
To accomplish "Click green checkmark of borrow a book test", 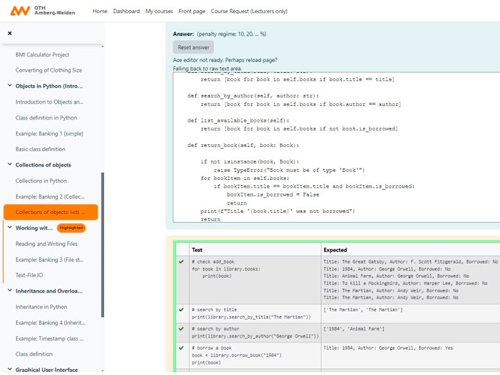I will [181, 348].
